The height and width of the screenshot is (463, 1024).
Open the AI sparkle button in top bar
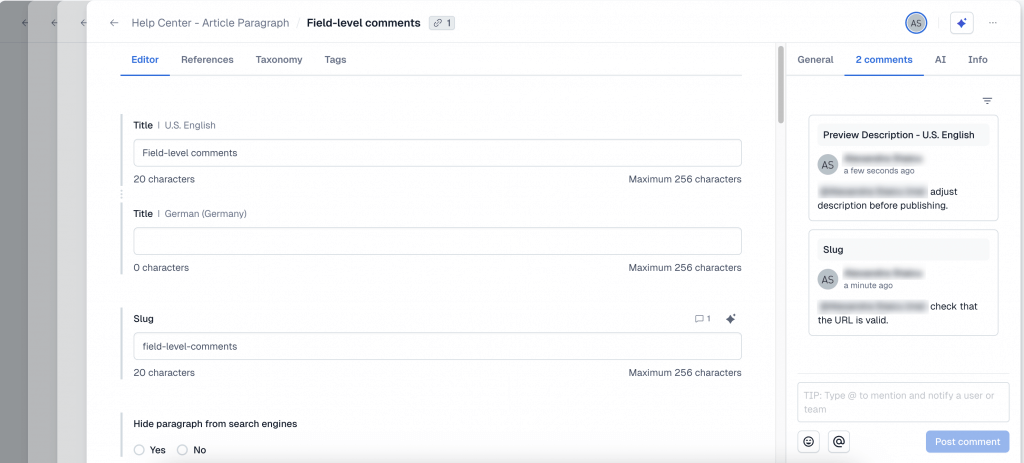point(961,23)
